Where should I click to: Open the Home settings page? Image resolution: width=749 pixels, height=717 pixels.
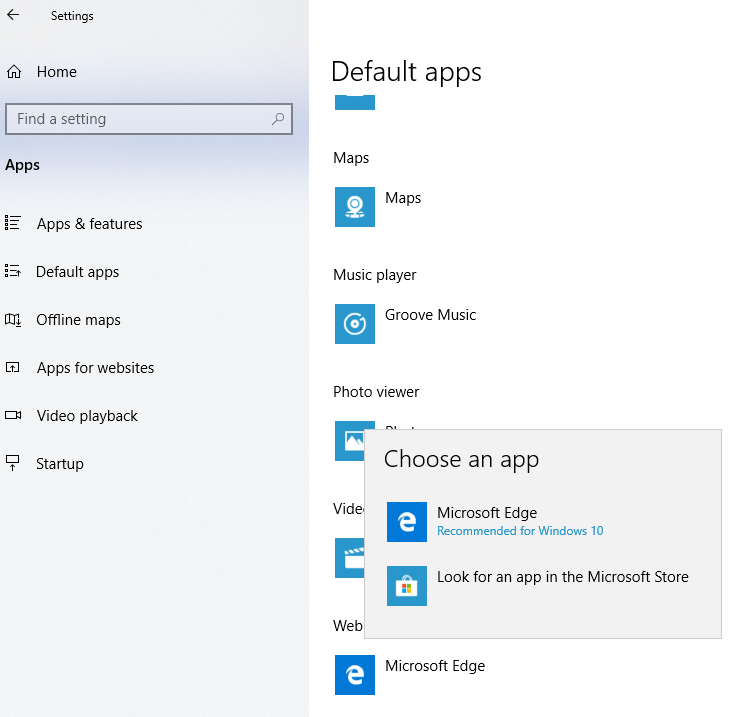(x=56, y=72)
